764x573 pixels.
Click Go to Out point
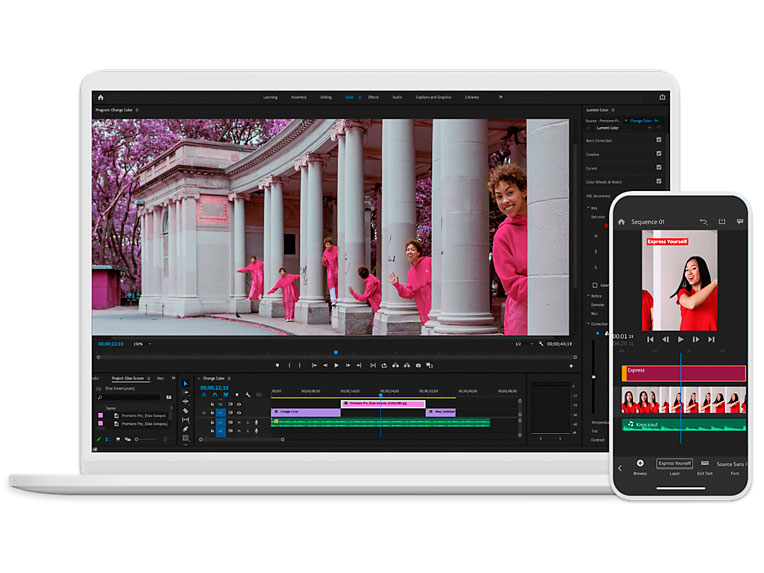pos(359,365)
